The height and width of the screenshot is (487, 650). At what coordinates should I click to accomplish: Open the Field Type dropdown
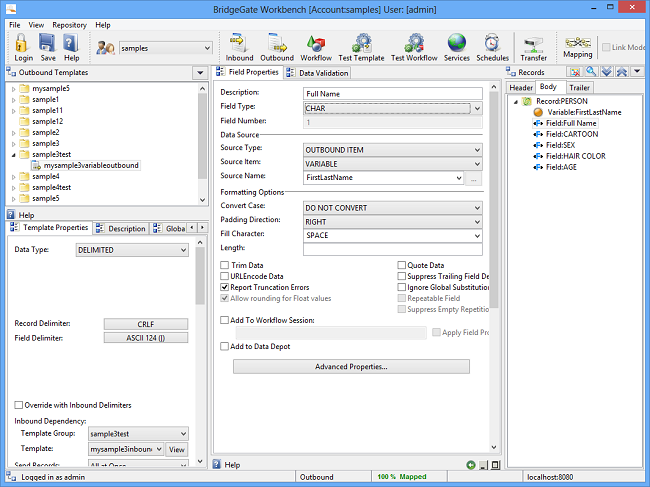tap(477, 109)
